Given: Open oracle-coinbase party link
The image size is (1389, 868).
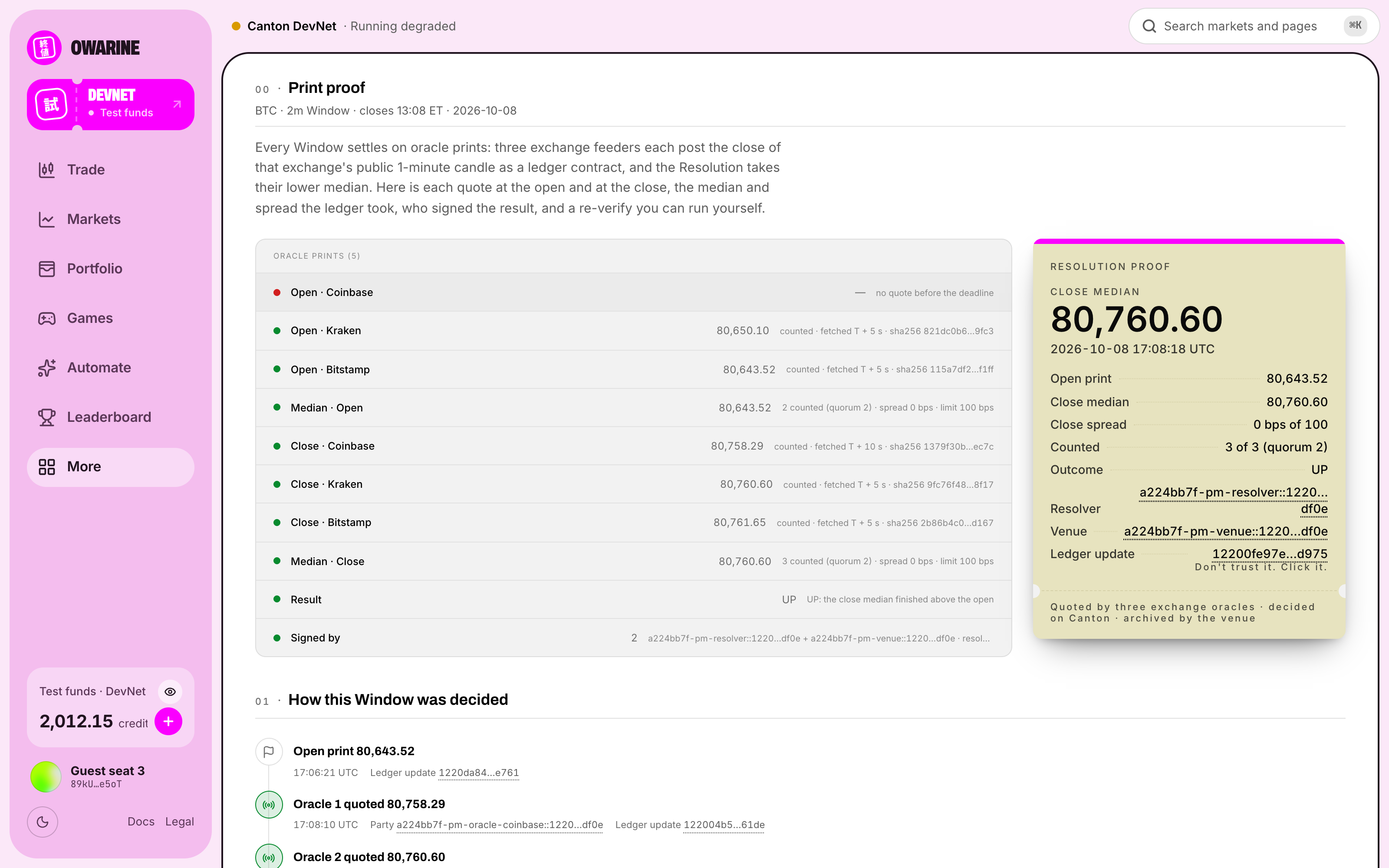Looking at the screenshot, I should tap(499, 825).
